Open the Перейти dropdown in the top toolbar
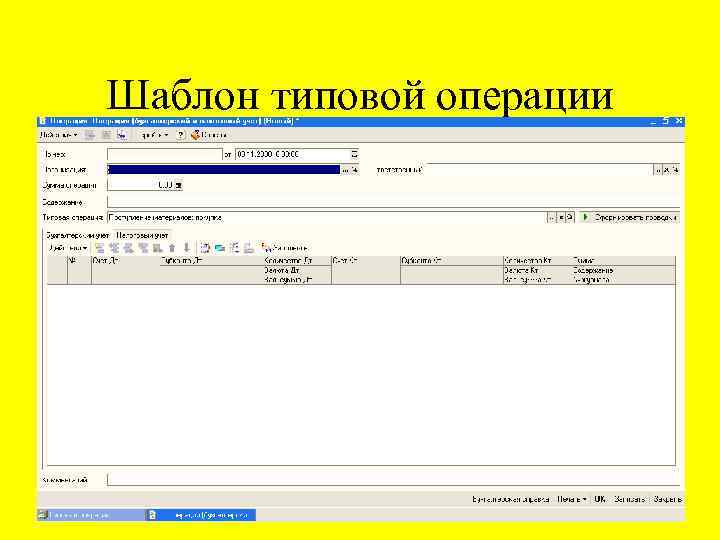The image size is (720, 540). pyautogui.click(x=155, y=135)
